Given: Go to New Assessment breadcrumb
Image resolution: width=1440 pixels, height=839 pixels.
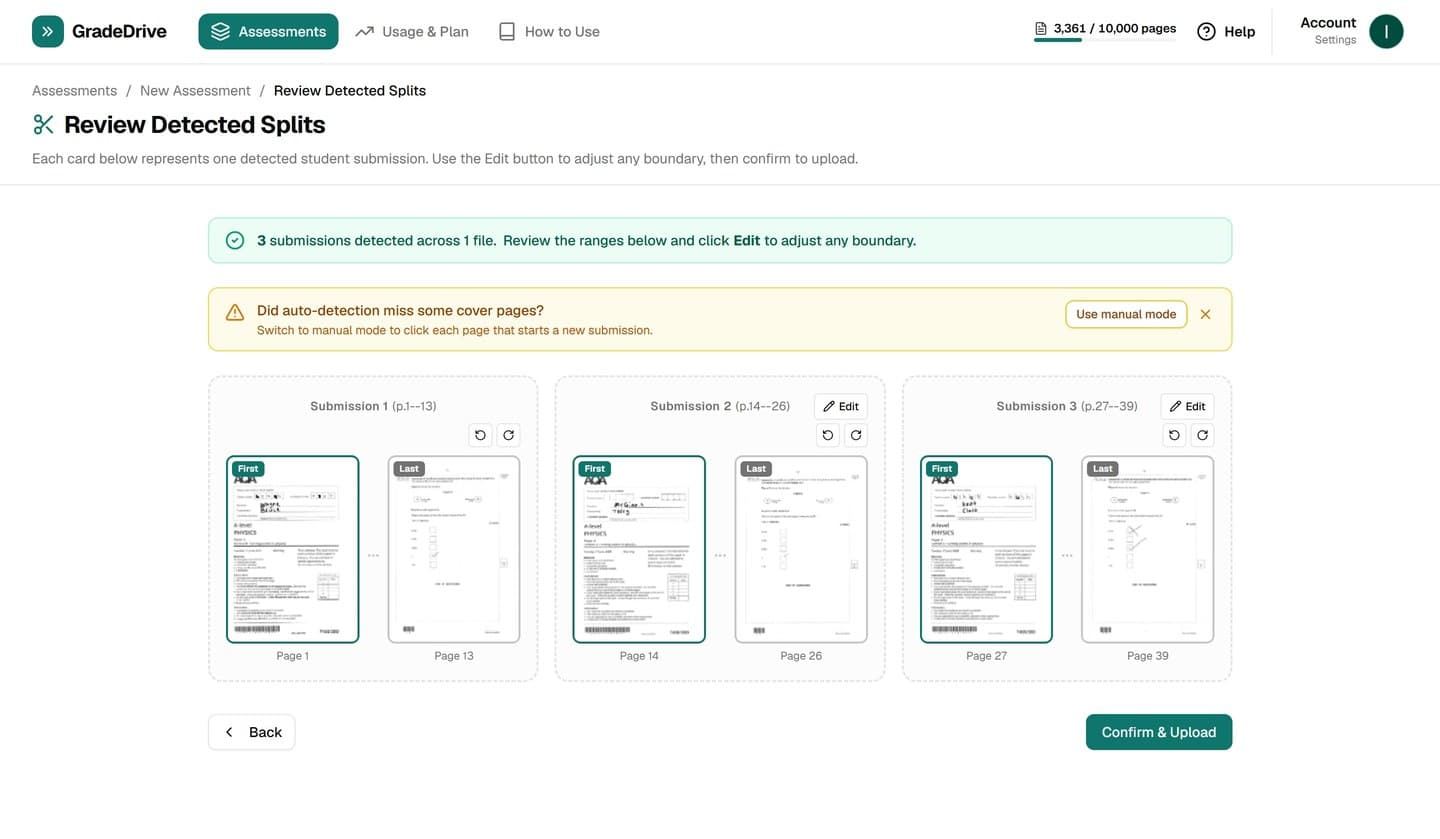Looking at the screenshot, I should pos(195,90).
